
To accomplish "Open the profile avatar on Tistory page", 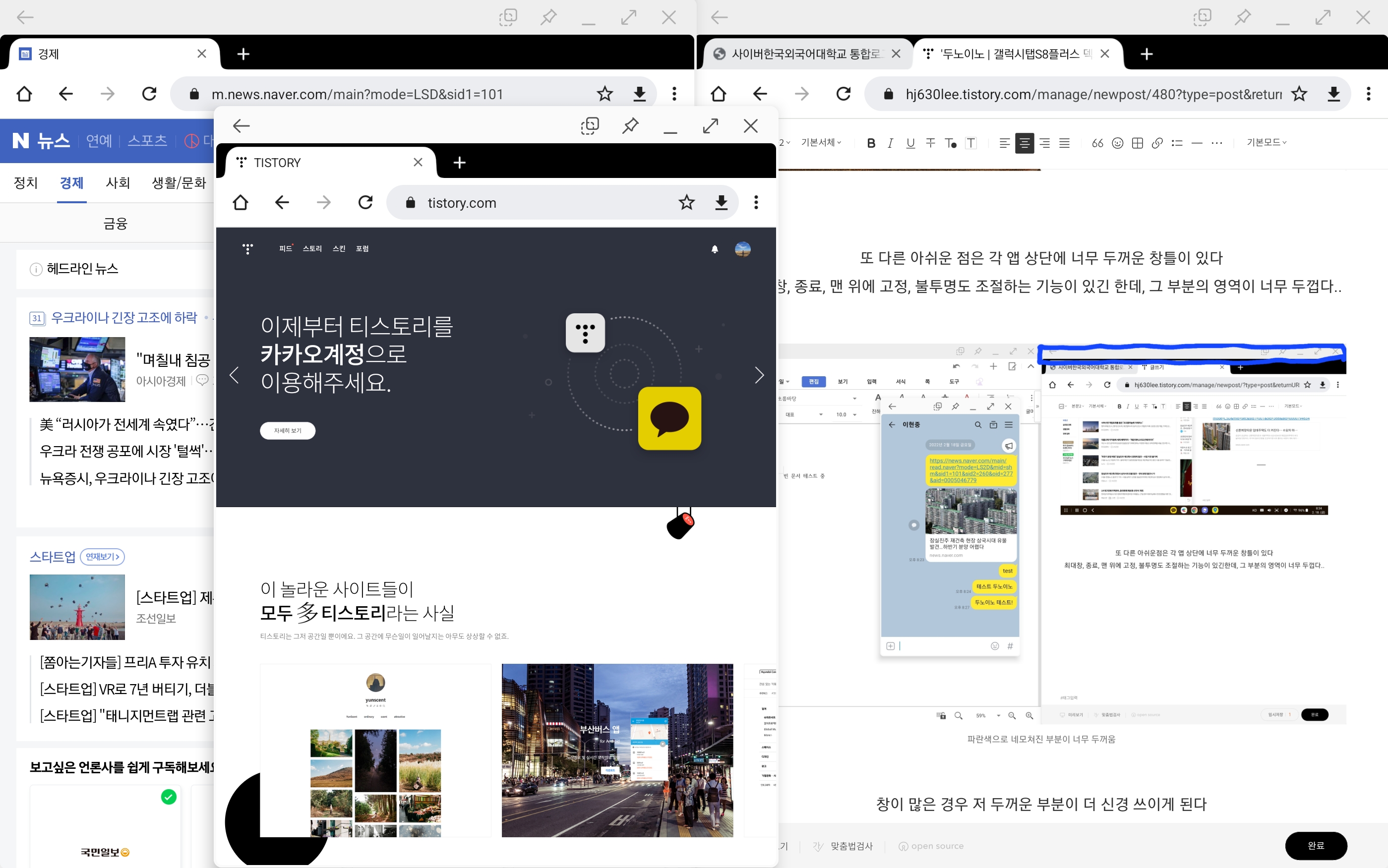I will point(742,249).
